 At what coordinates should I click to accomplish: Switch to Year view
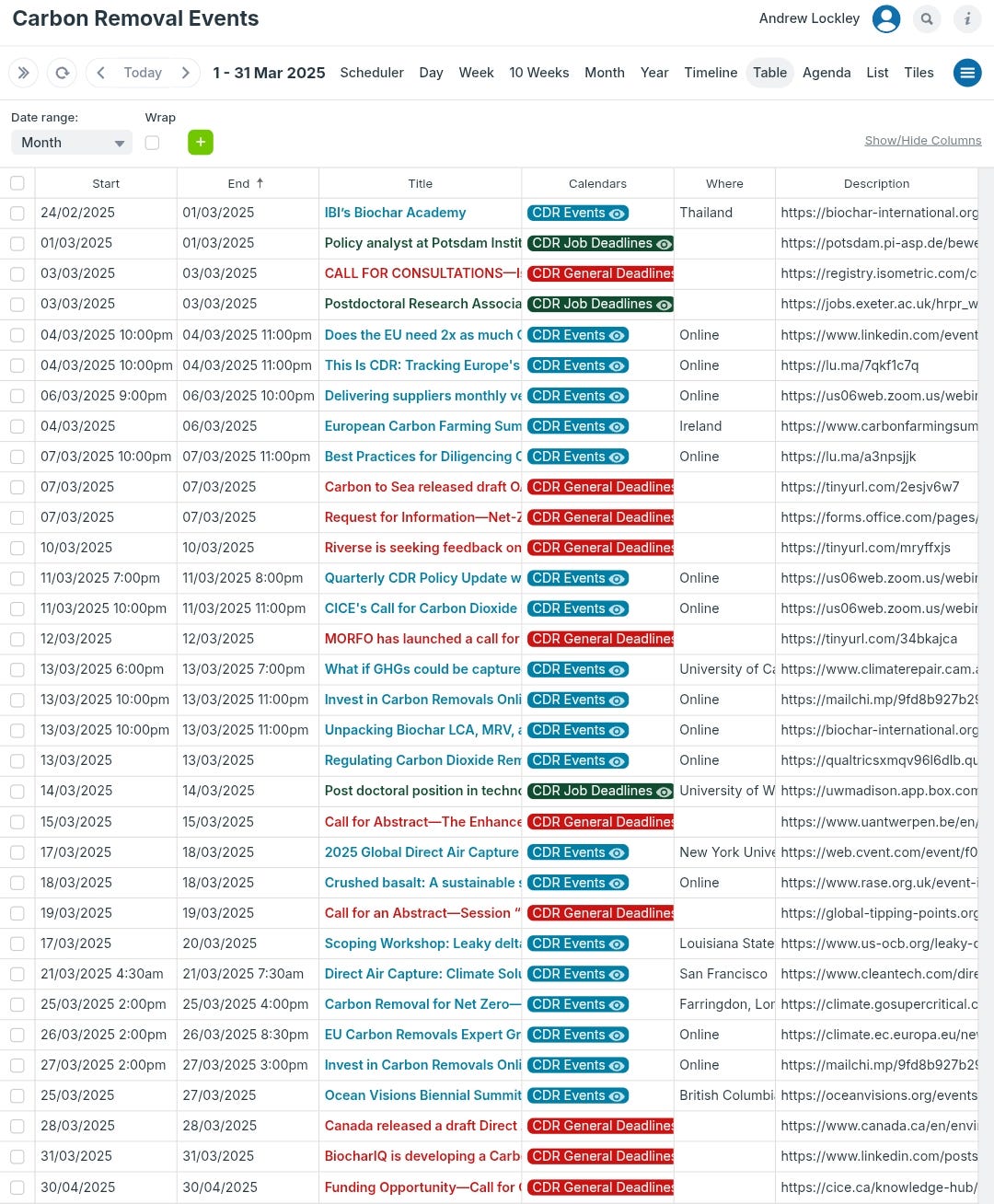click(x=654, y=73)
